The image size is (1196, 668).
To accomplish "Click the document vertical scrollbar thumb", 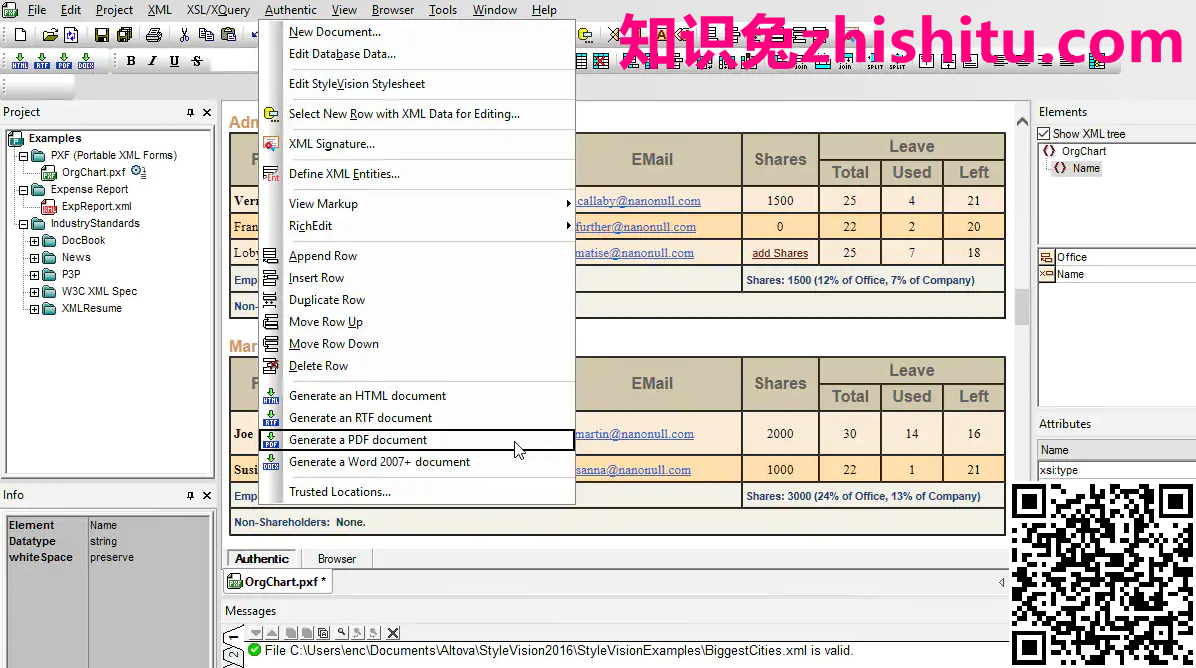I will pos(1022,307).
